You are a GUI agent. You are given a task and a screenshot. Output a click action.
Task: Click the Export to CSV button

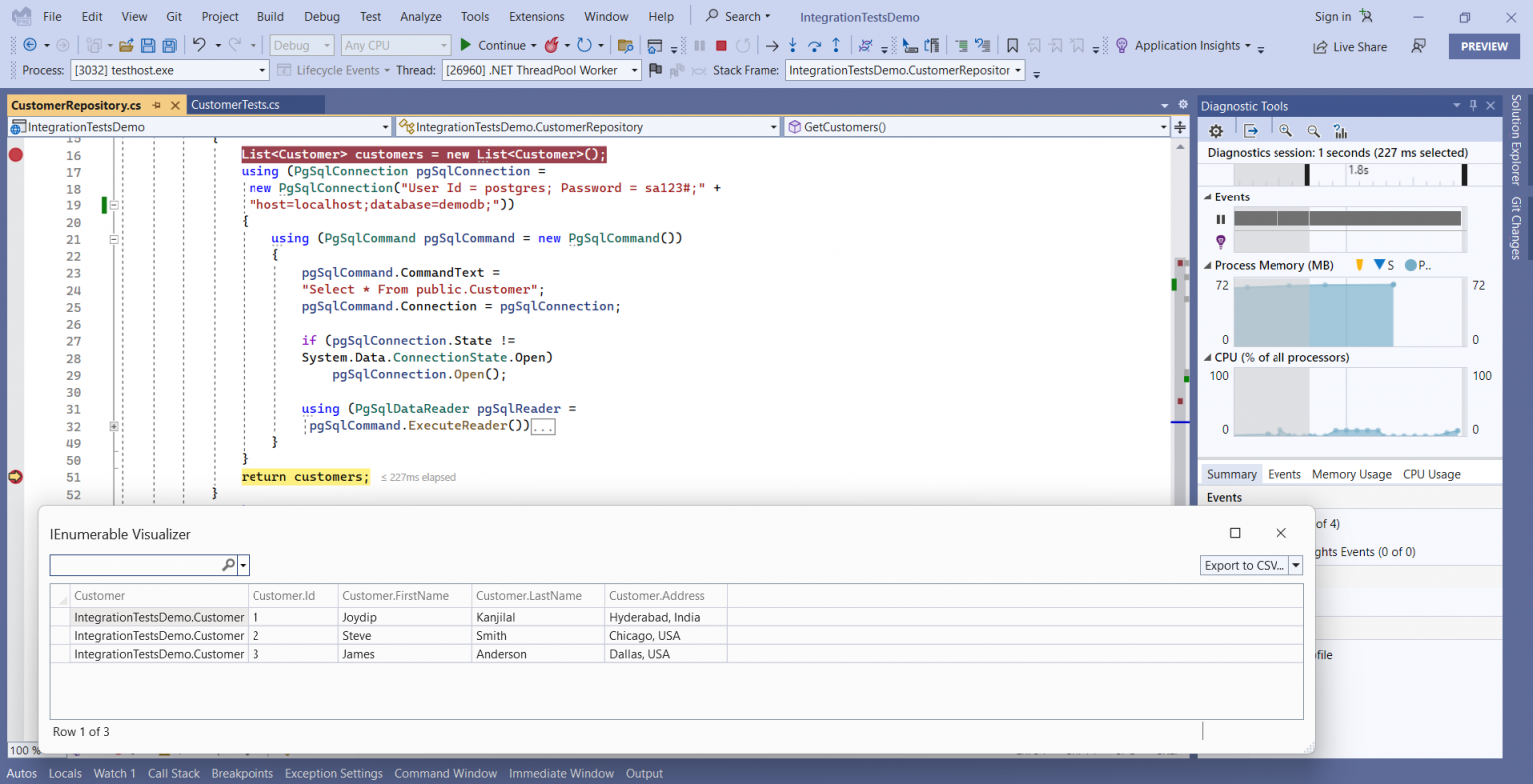point(1245,565)
